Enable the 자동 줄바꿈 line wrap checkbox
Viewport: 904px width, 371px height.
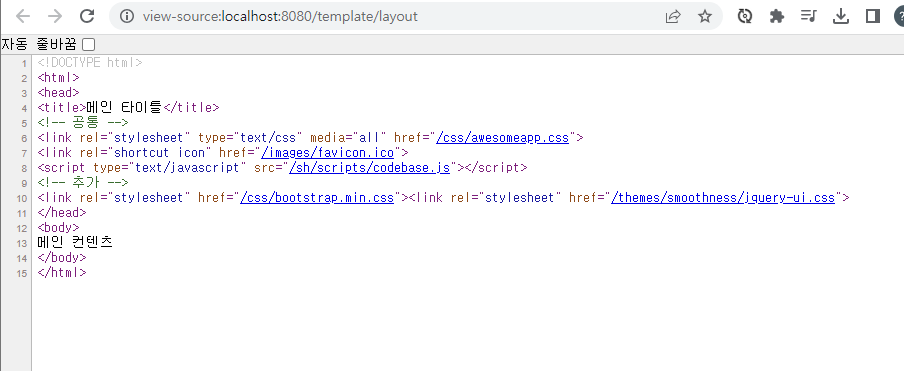tap(88, 44)
